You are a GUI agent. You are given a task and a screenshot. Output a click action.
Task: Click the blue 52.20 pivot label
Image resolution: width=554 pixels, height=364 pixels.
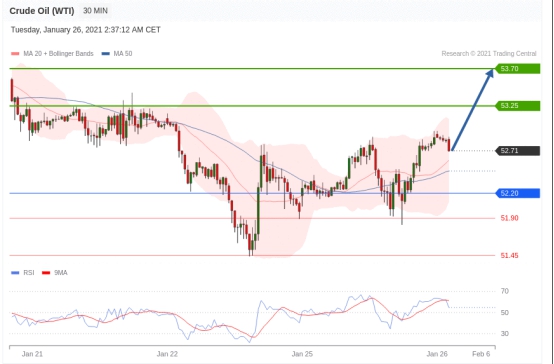[x=518, y=193]
